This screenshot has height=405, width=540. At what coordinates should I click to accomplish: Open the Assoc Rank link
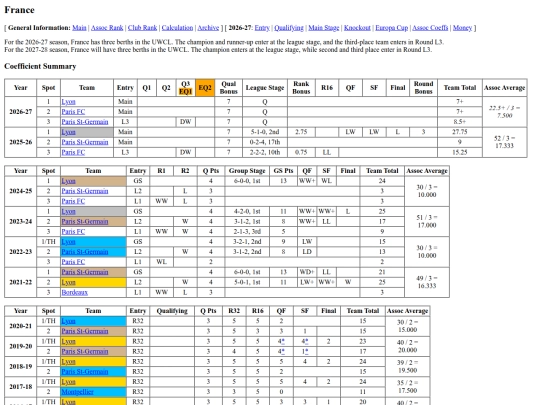click(x=107, y=28)
